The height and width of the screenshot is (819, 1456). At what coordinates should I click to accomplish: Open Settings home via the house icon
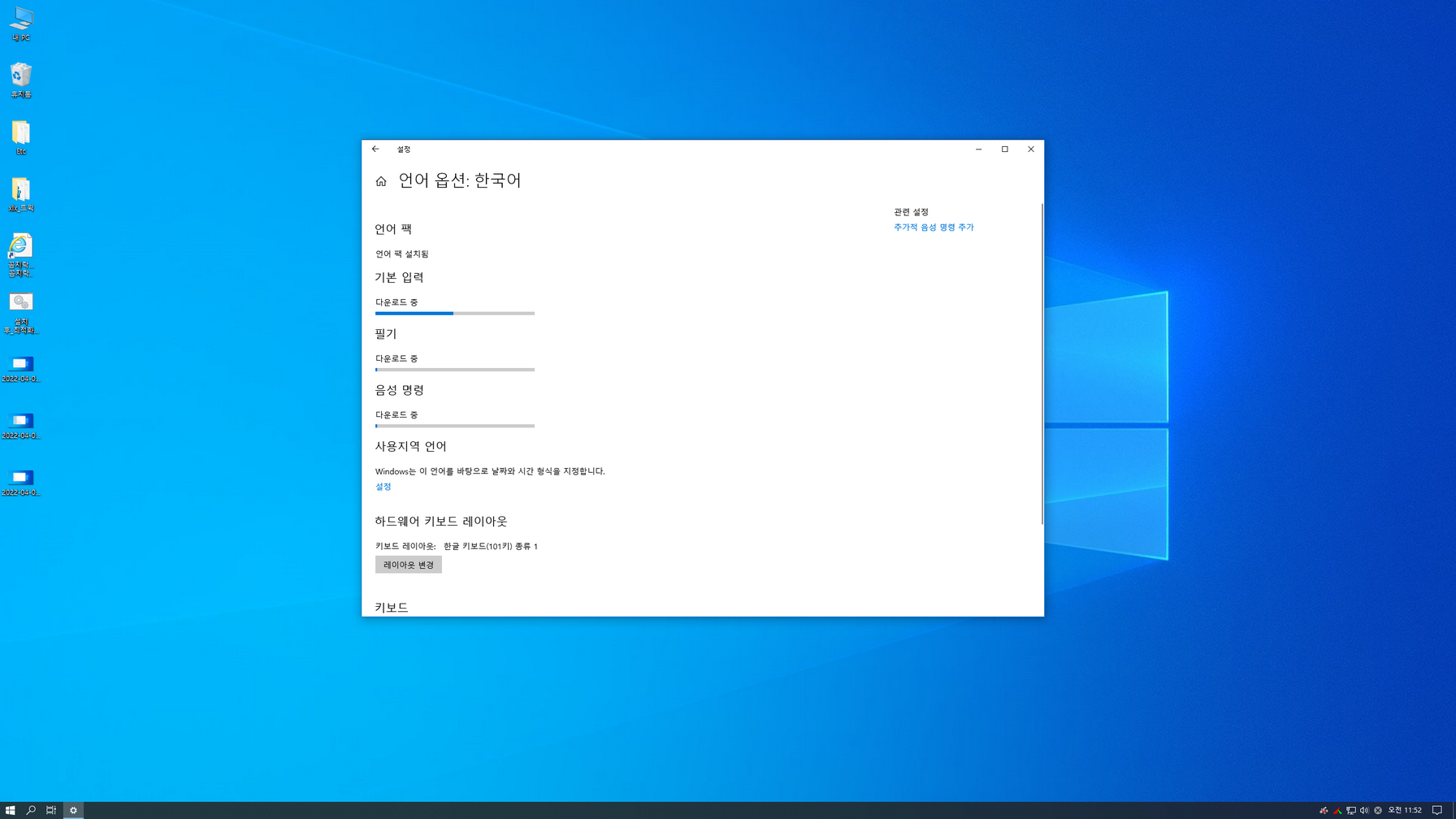pos(381,181)
